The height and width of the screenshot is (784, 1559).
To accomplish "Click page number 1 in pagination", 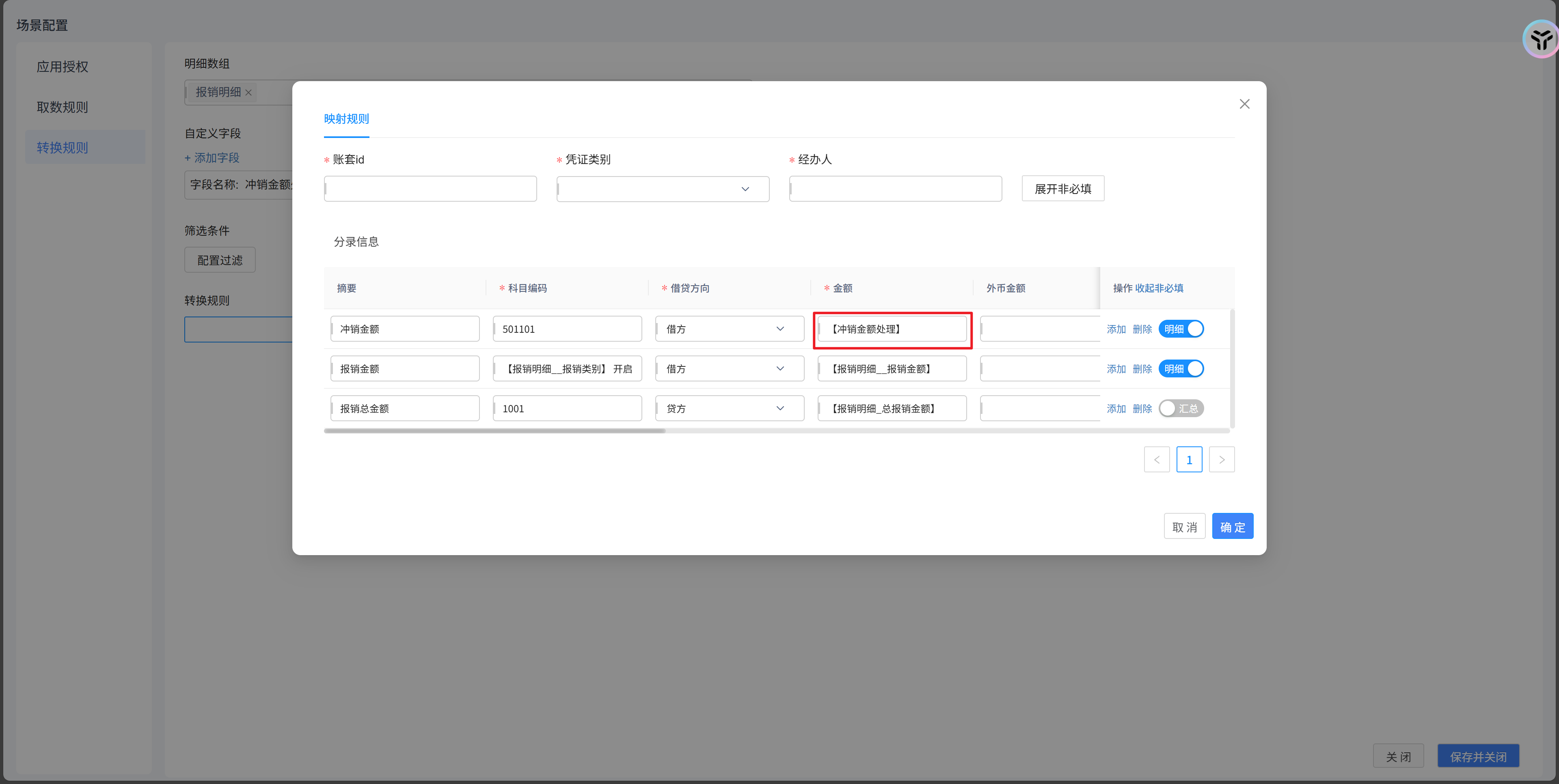I will pyautogui.click(x=1189, y=460).
